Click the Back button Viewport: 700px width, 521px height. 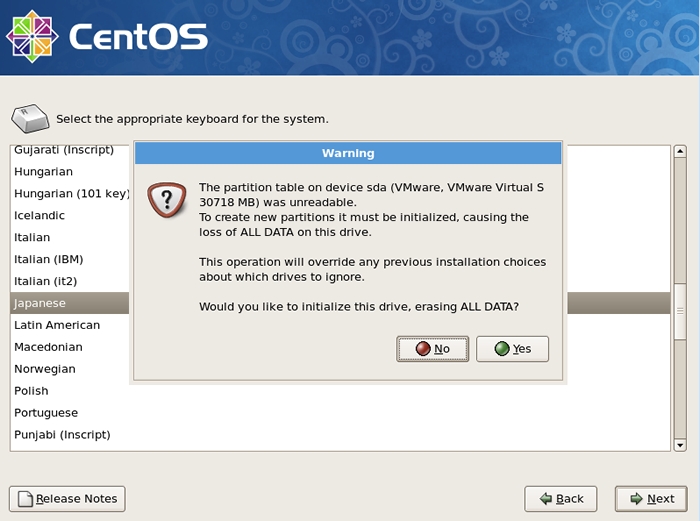pyautogui.click(x=560, y=499)
